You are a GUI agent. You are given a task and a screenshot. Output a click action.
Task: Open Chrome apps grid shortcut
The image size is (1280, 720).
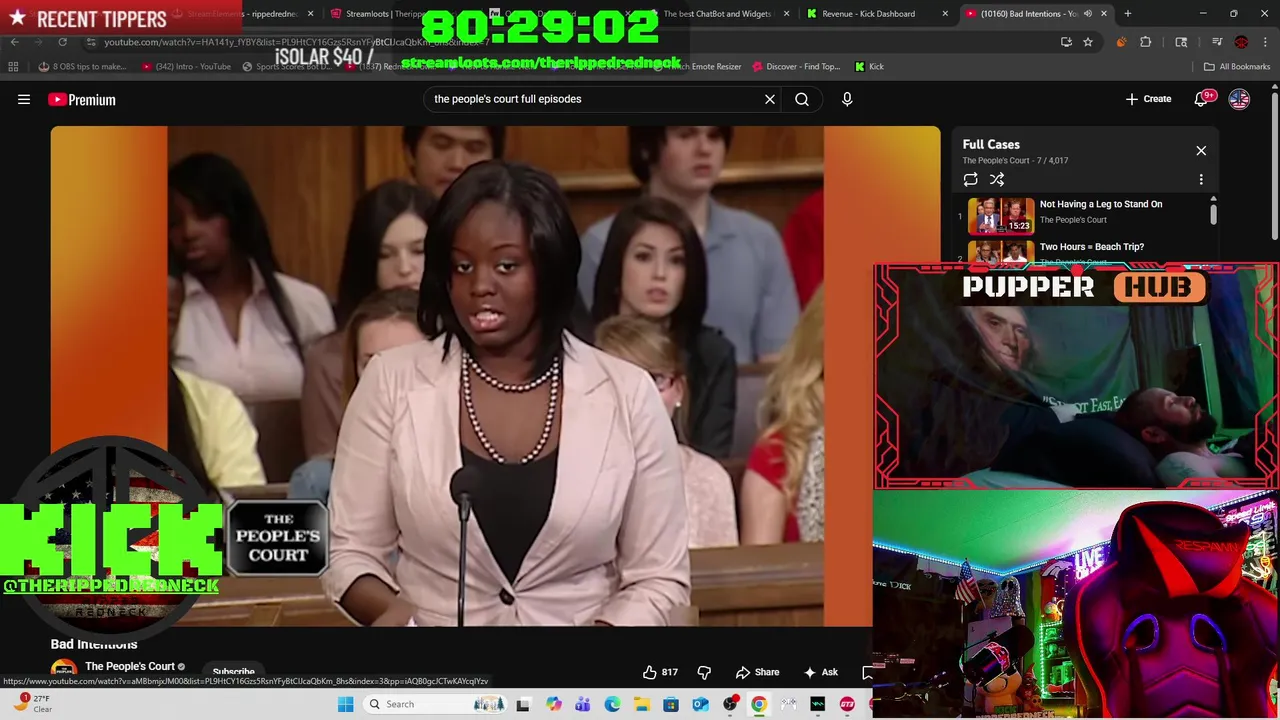pyautogui.click(x=13, y=67)
